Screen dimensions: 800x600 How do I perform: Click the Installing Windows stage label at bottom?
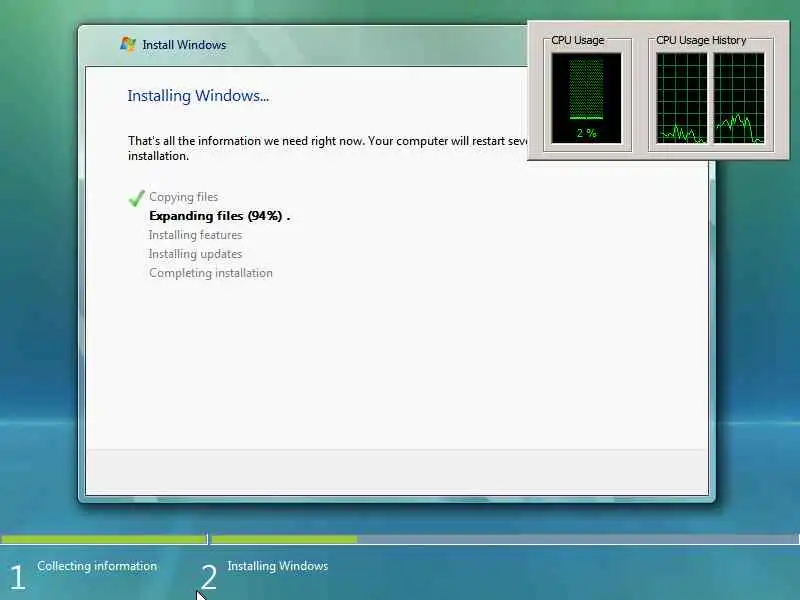click(278, 566)
